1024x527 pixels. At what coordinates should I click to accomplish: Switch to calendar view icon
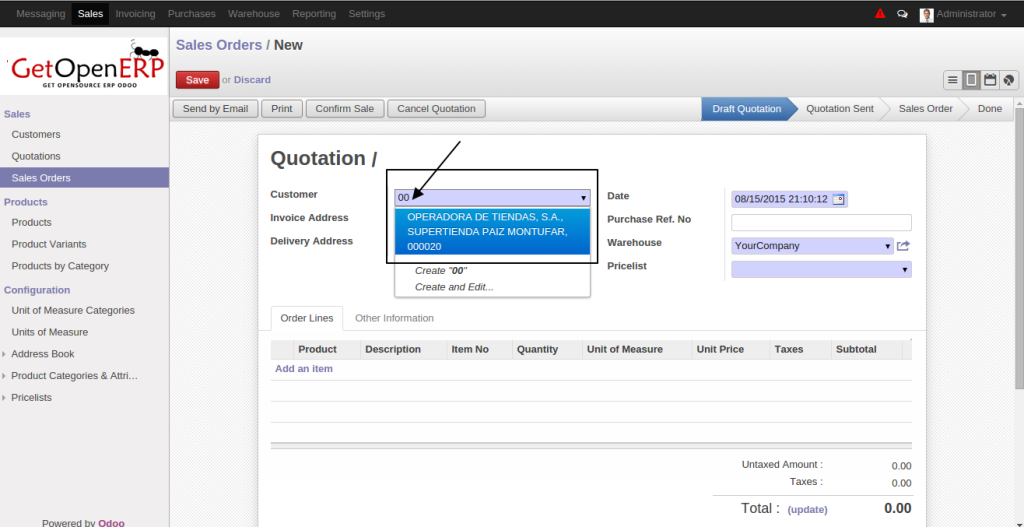tap(990, 80)
